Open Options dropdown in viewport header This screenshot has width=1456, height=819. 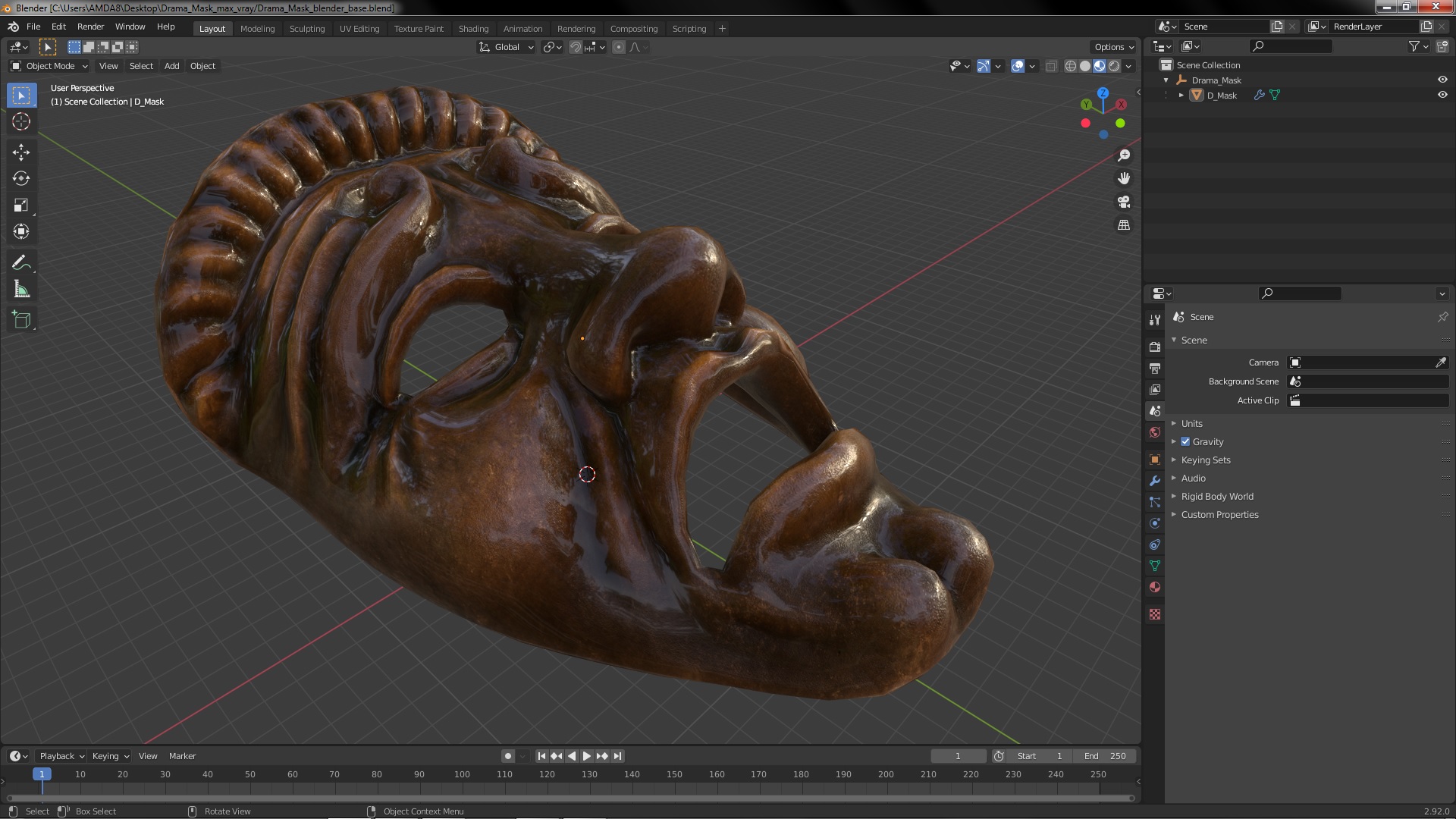point(1113,47)
